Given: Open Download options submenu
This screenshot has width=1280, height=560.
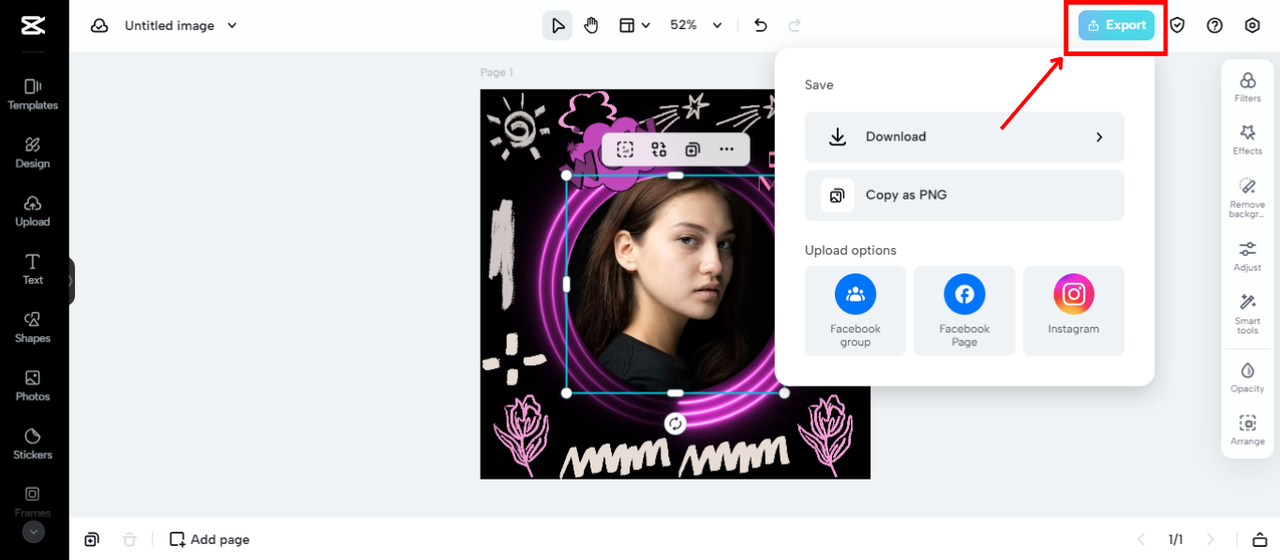Looking at the screenshot, I should coord(964,137).
